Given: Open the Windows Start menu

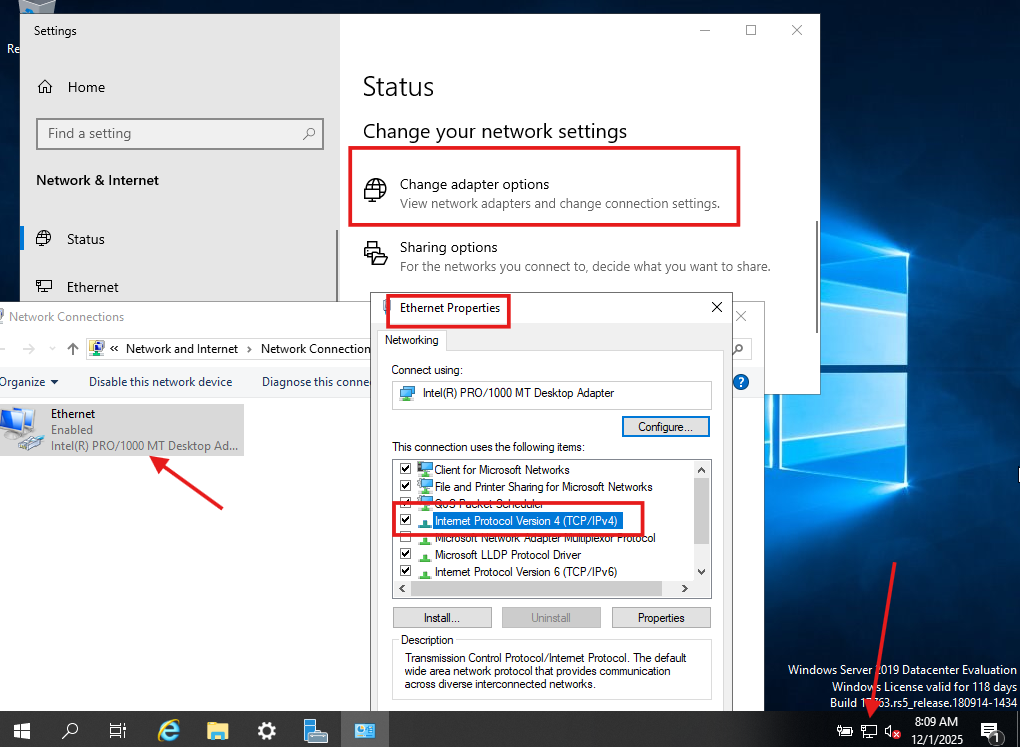Looking at the screenshot, I should click(21, 730).
